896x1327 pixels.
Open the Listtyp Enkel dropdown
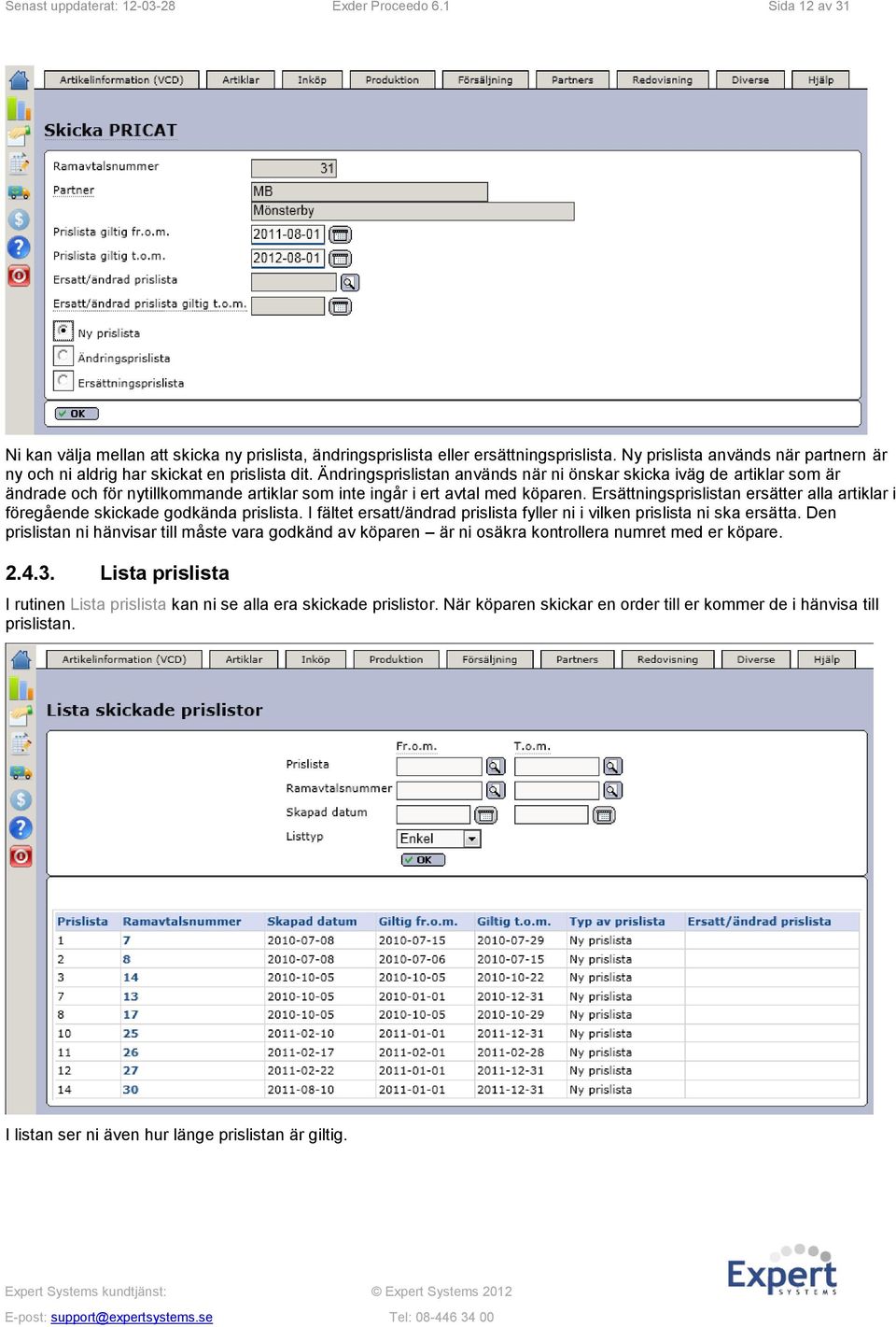[x=439, y=839]
